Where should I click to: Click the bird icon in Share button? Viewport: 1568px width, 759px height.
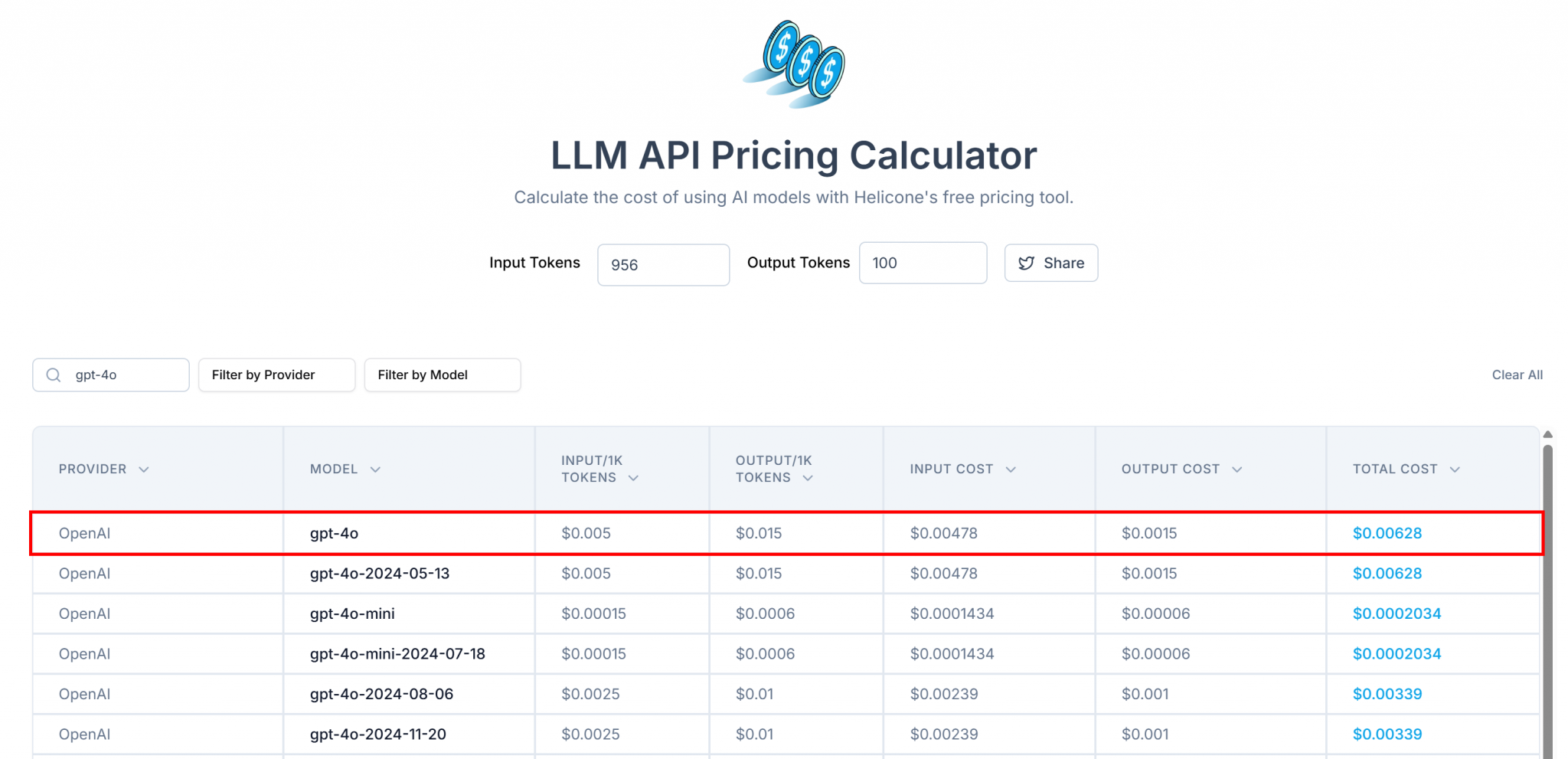[x=1026, y=263]
